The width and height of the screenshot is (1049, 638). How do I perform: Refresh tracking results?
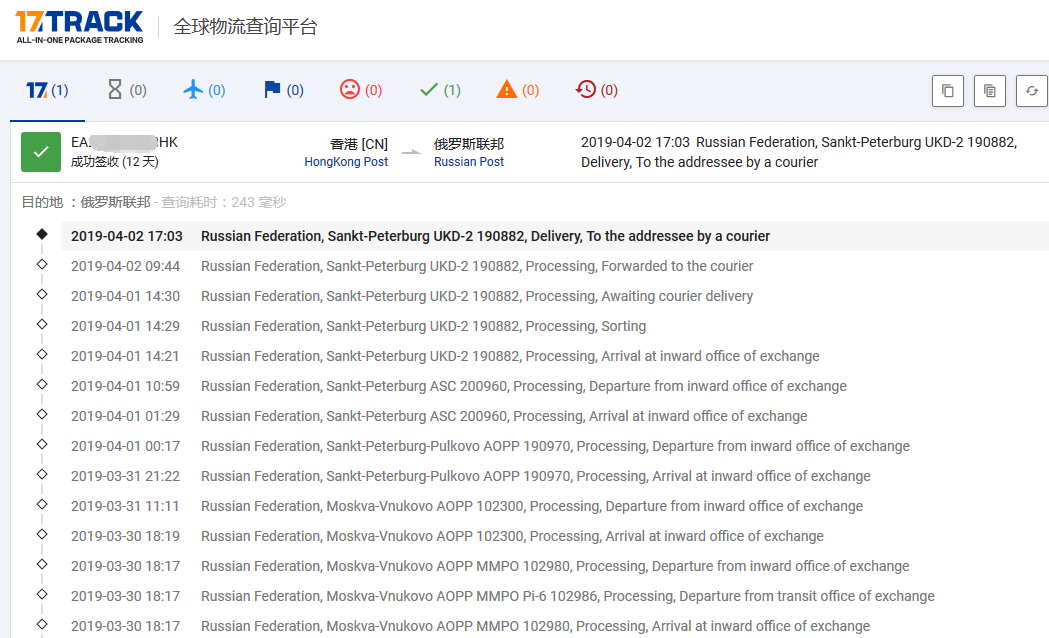[1031, 91]
